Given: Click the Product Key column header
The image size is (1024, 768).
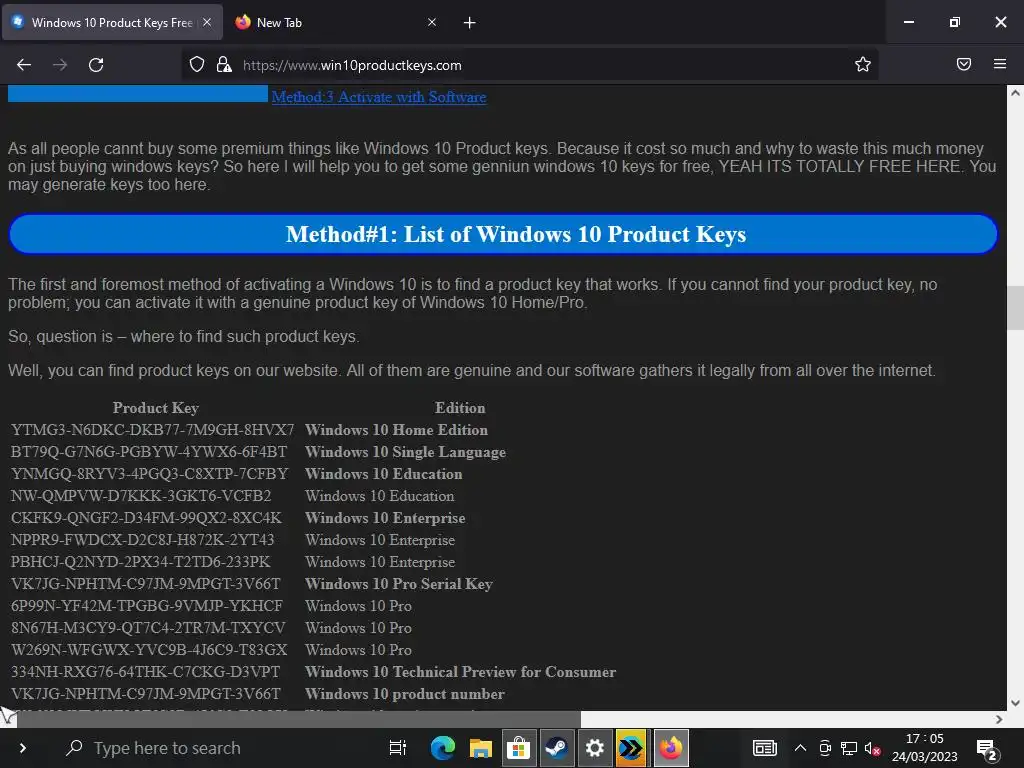Looking at the screenshot, I should (155, 408).
